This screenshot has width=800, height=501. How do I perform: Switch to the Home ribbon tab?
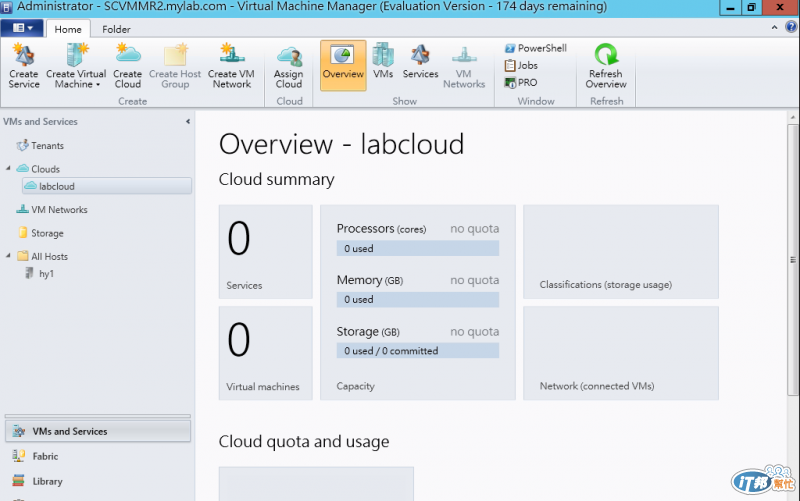68,29
